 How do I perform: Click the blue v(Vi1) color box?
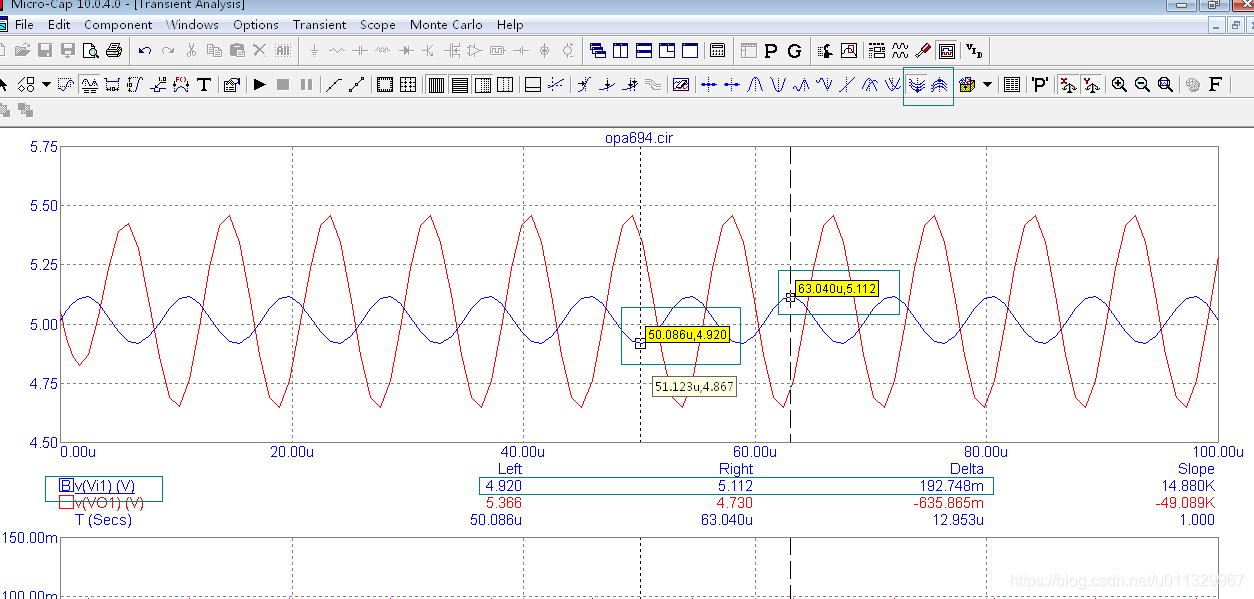(66, 486)
